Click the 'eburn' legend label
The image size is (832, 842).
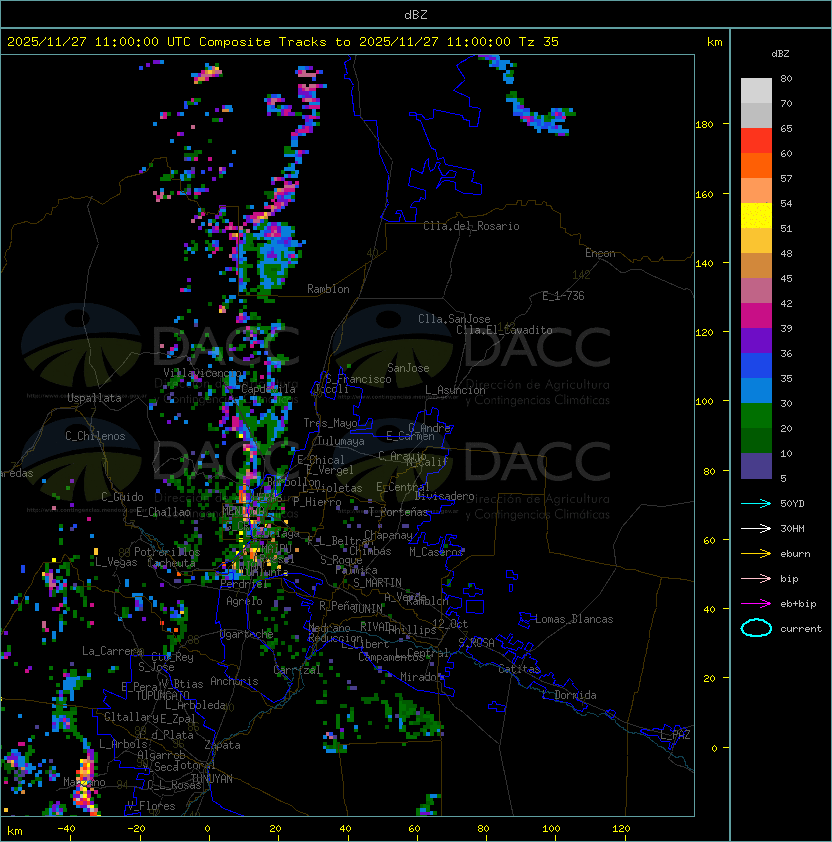tap(795, 554)
